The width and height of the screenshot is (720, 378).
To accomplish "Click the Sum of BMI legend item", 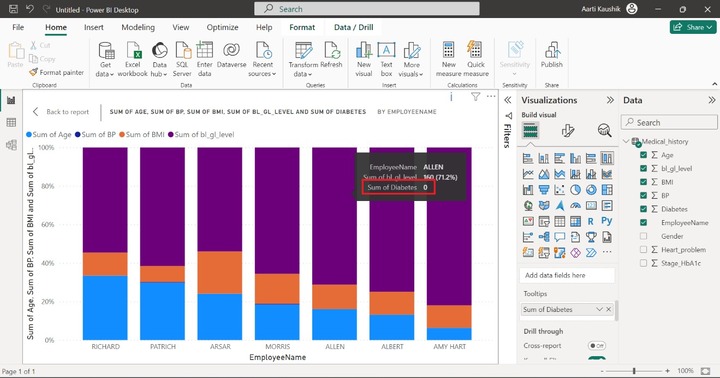I will click(x=142, y=135).
